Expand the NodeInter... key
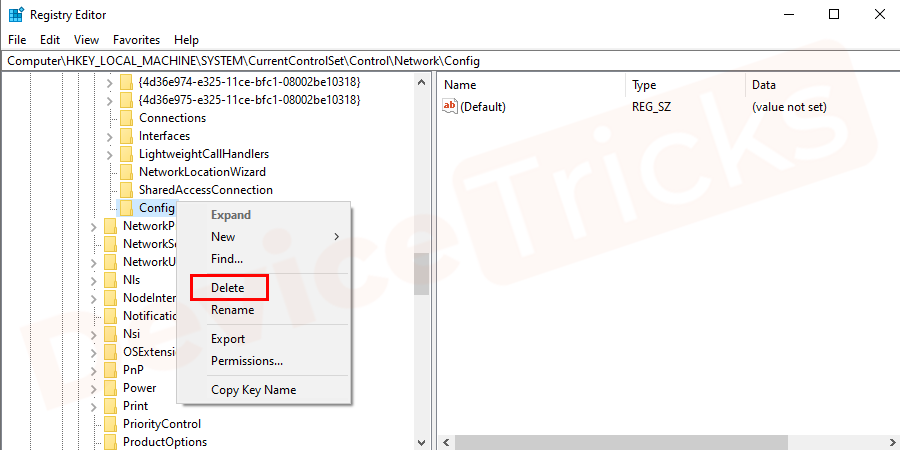Image resolution: width=900 pixels, height=450 pixels. (94, 298)
